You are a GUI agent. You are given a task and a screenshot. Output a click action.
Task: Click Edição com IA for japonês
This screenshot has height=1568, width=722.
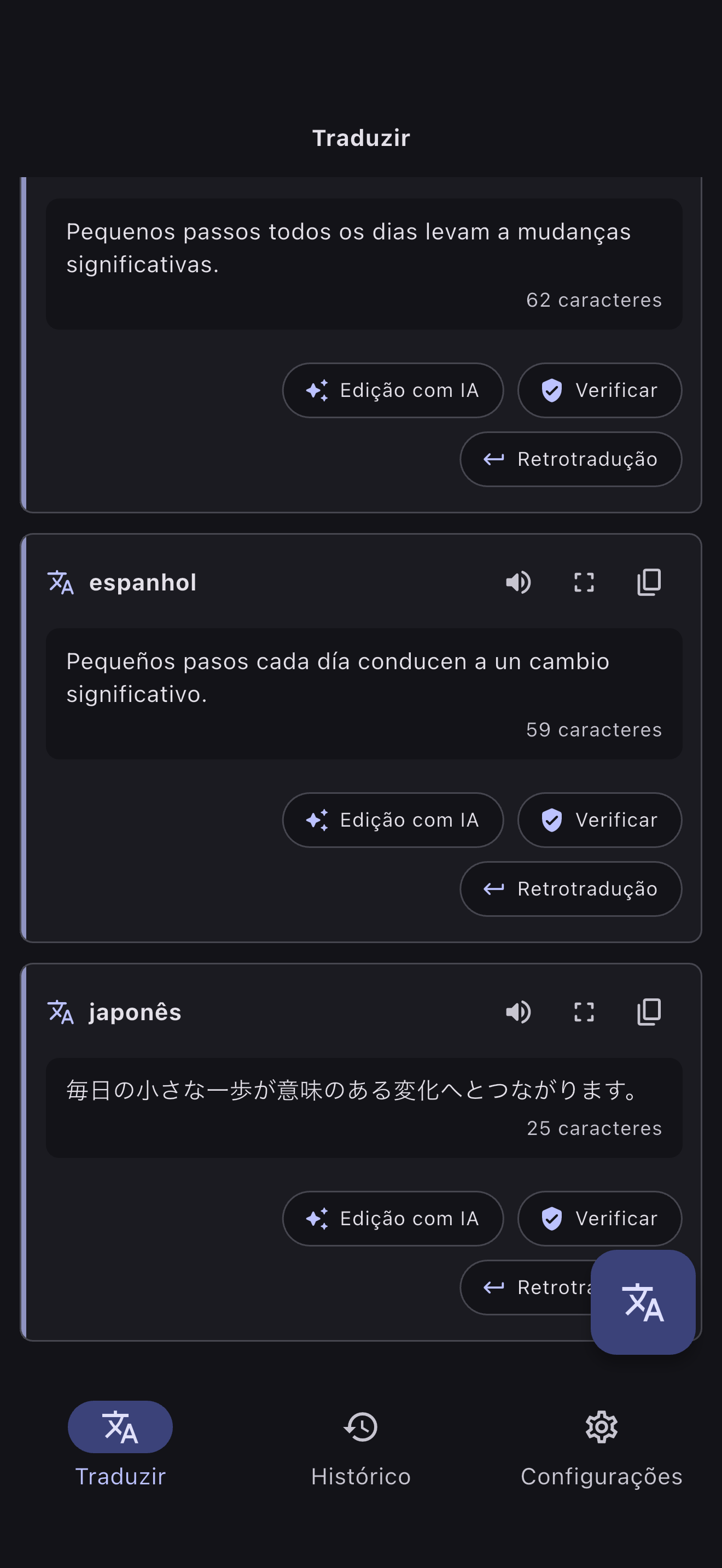pos(393,1219)
